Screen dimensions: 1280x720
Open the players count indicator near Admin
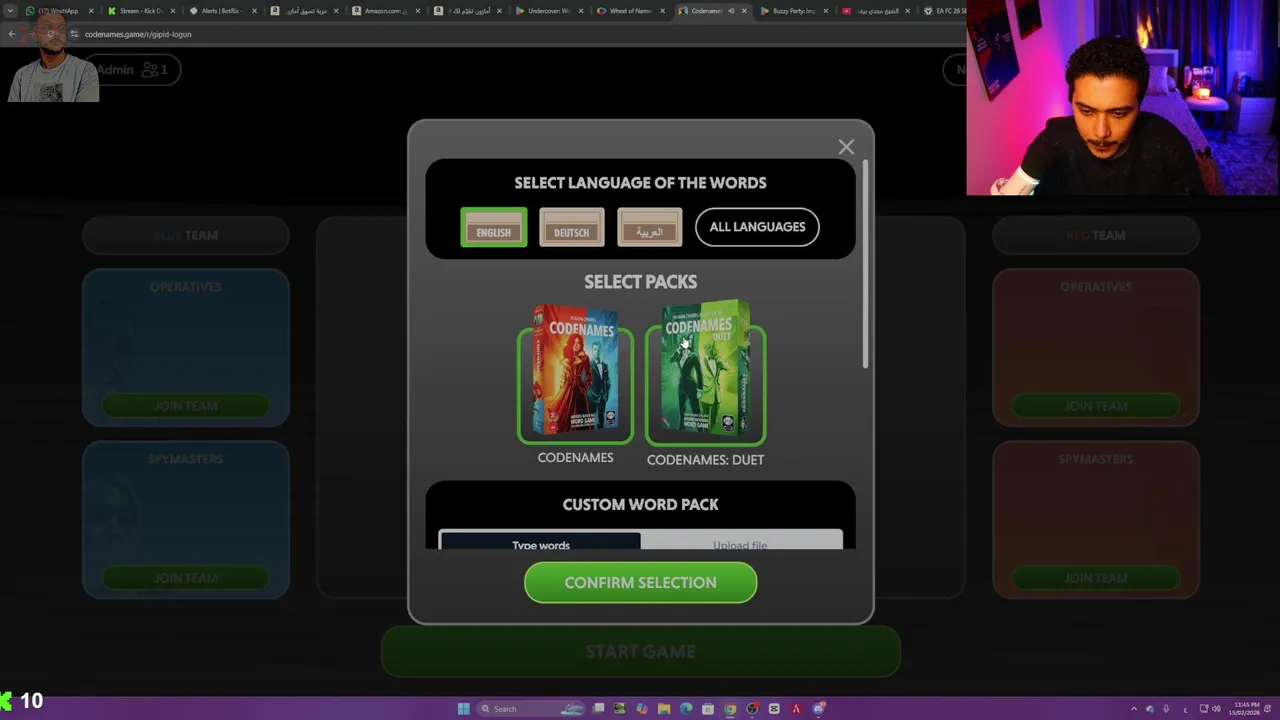click(155, 70)
